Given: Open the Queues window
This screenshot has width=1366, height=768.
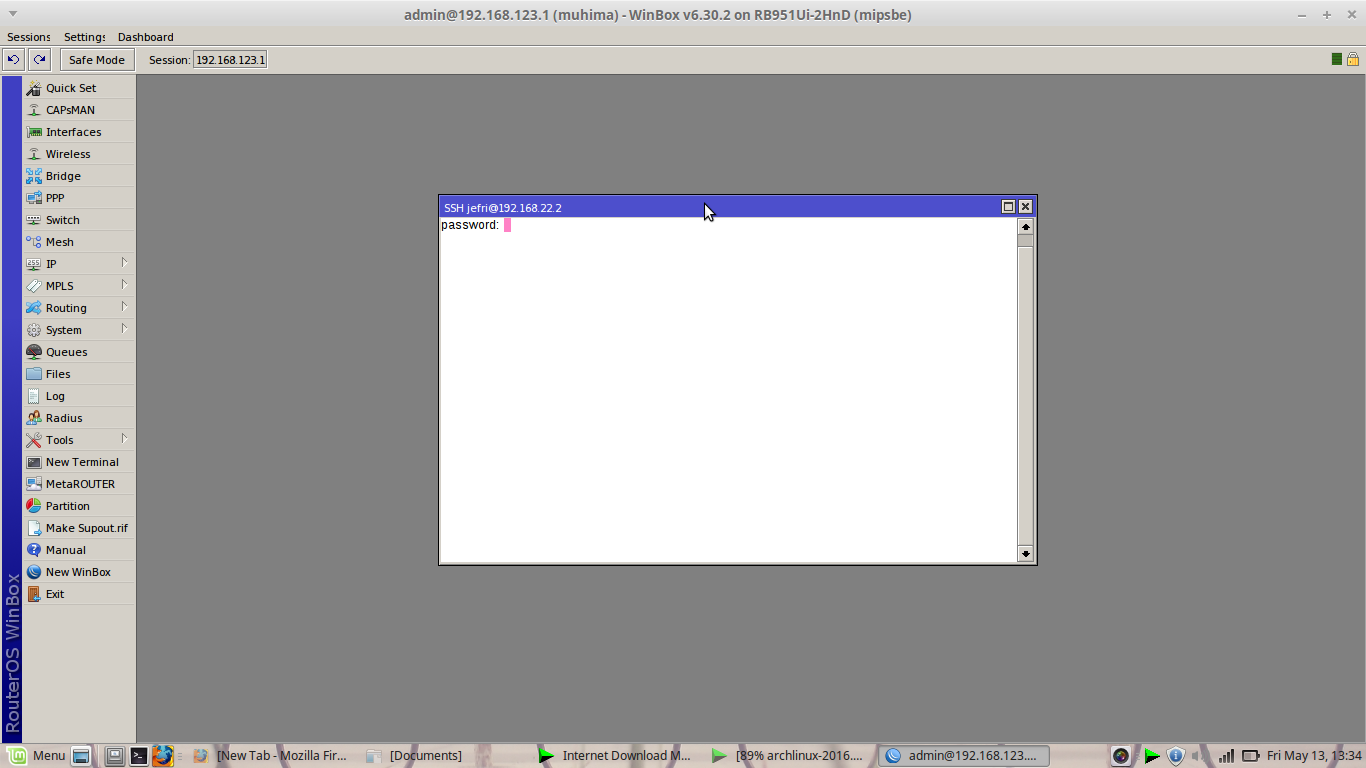Looking at the screenshot, I should [x=78, y=352].
